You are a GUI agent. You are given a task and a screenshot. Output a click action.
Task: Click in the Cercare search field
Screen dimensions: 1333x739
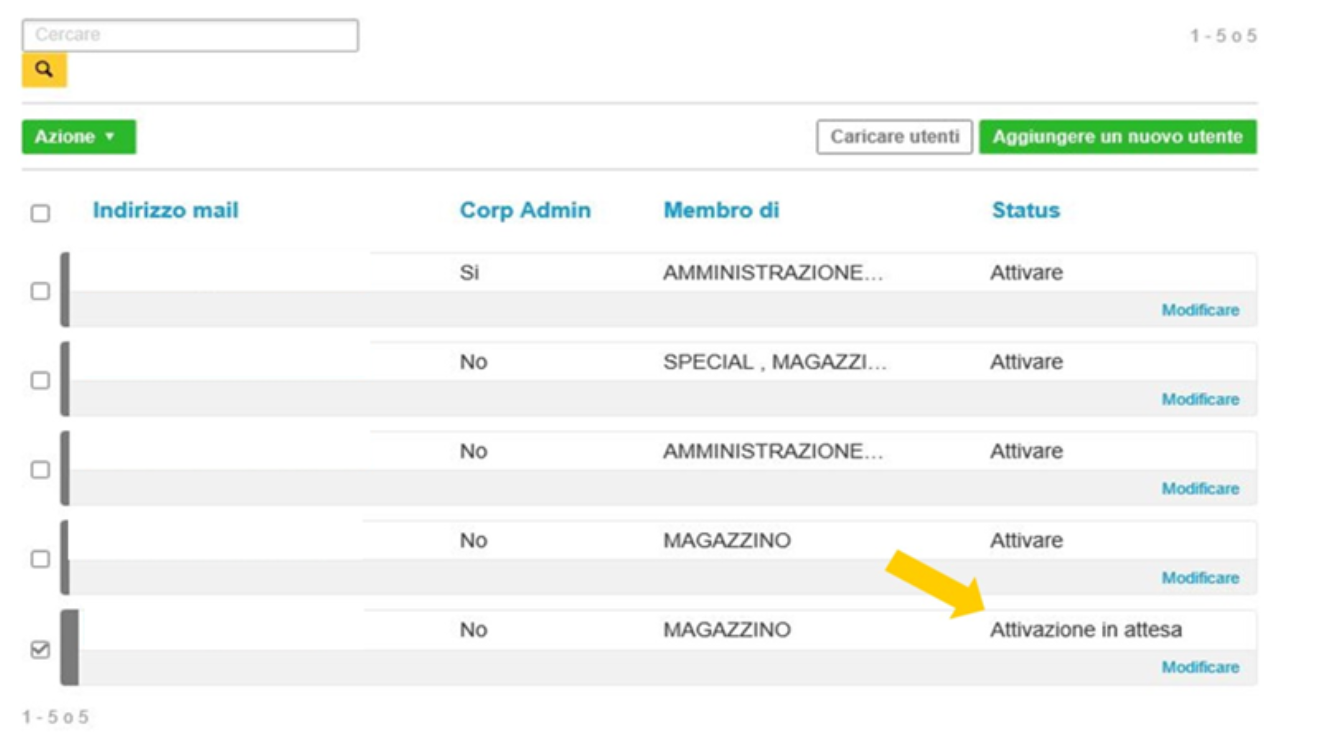point(190,35)
